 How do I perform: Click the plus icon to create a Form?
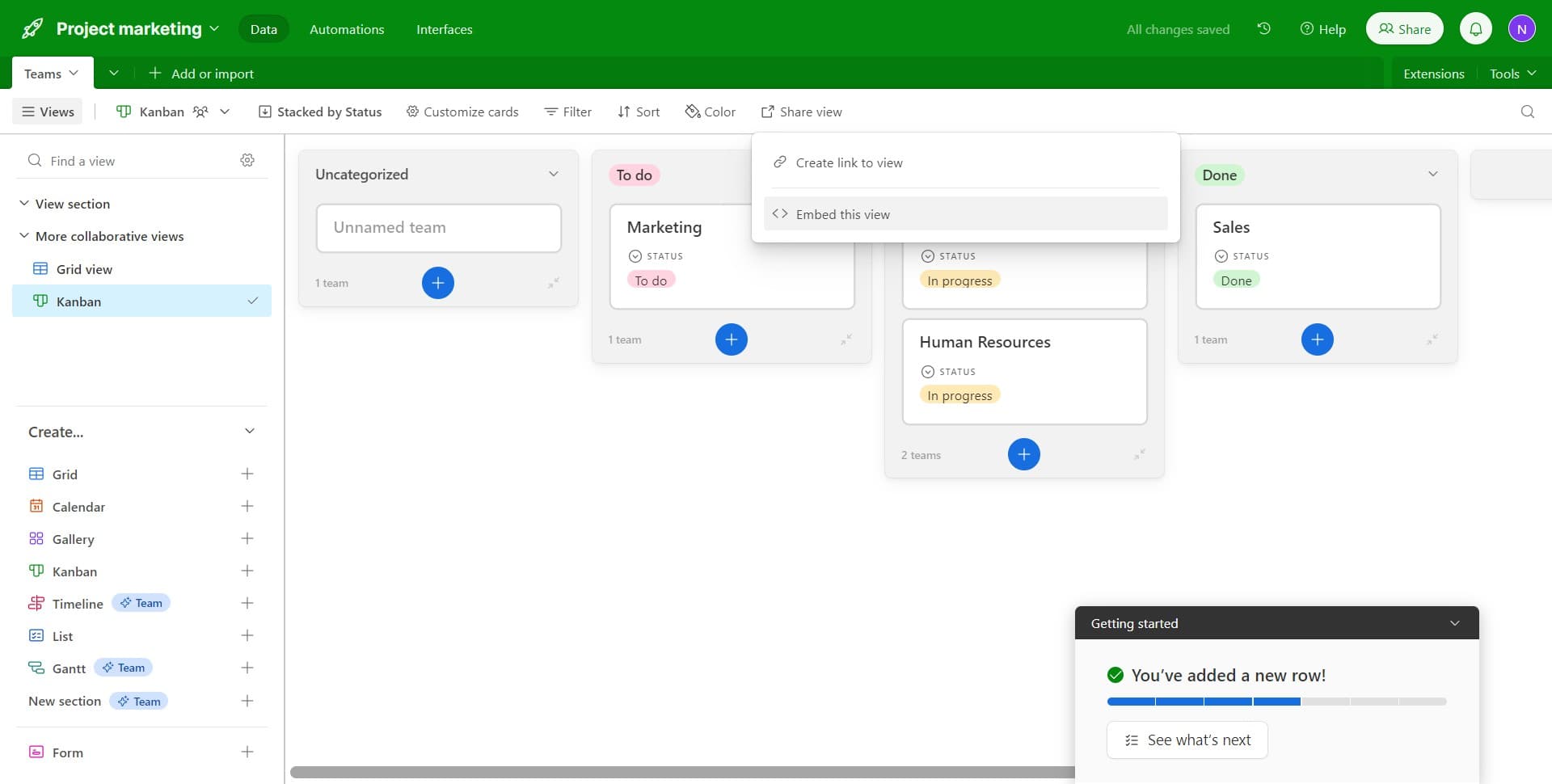pyautogui.click(x=247, y=752)
